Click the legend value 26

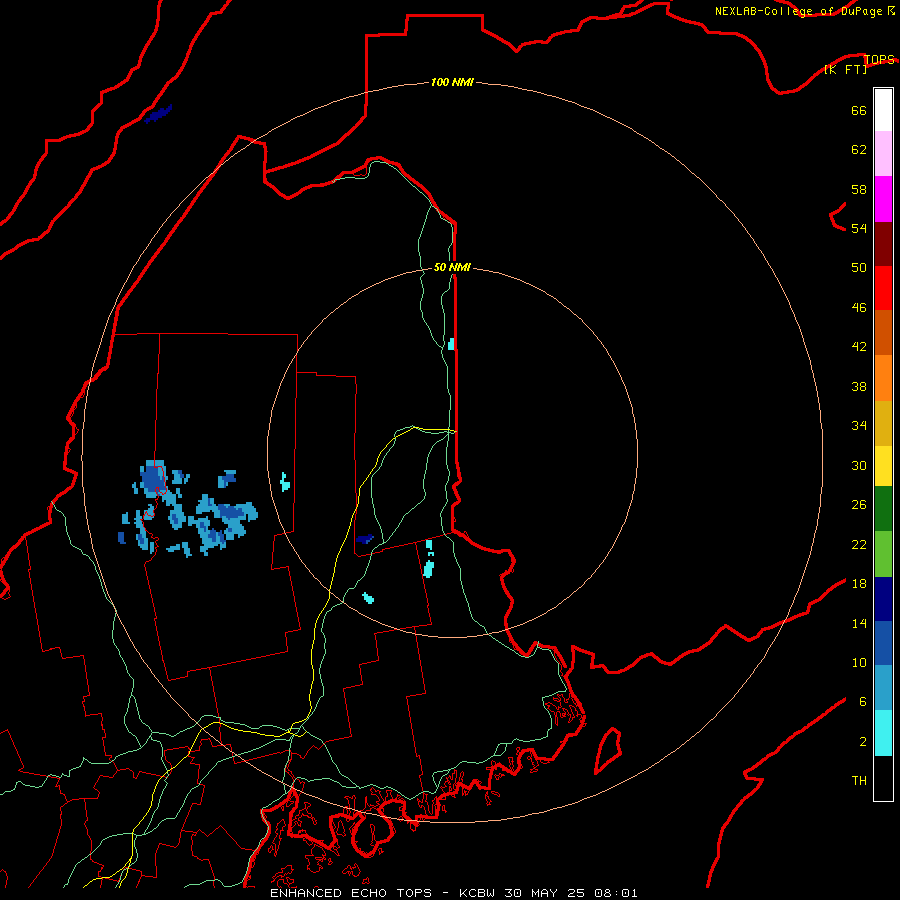859,505
